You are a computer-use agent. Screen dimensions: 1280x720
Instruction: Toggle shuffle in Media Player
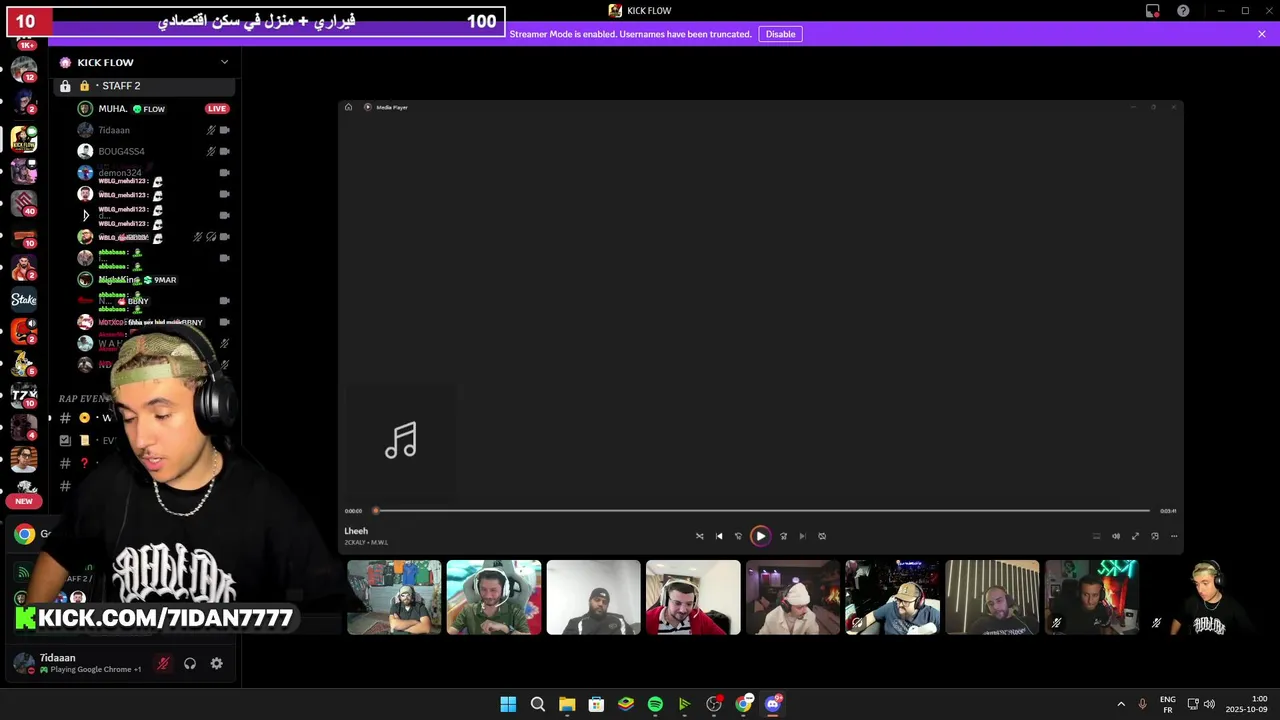click(699, 536)
